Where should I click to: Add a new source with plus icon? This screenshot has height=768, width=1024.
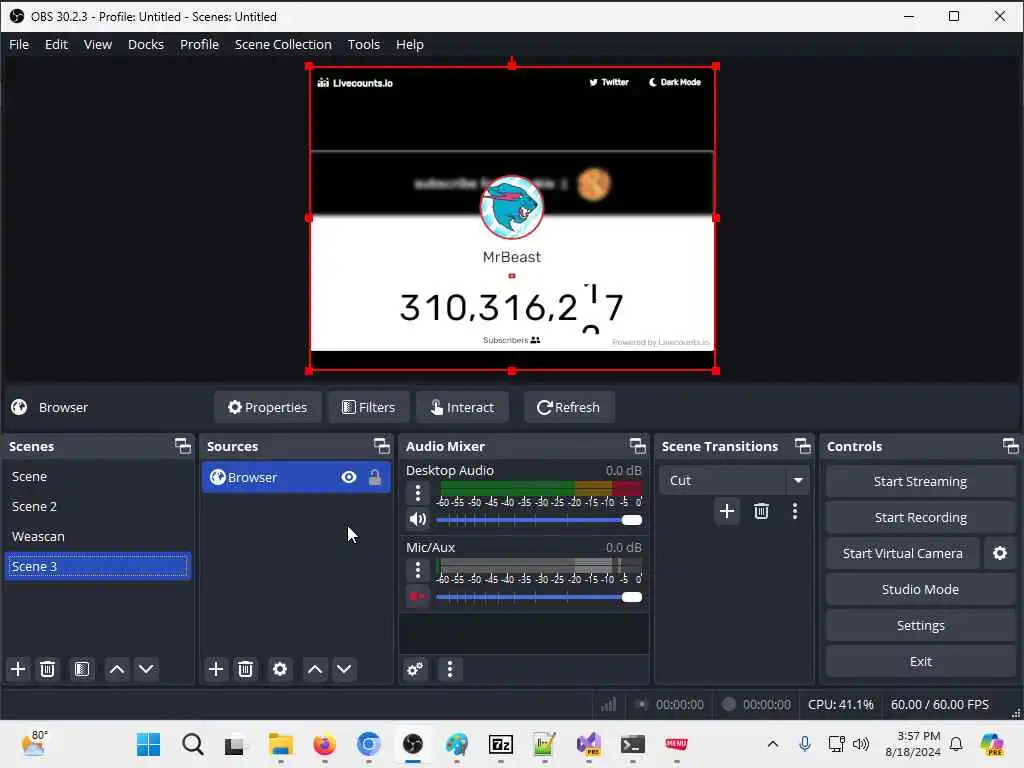point(216,669)
